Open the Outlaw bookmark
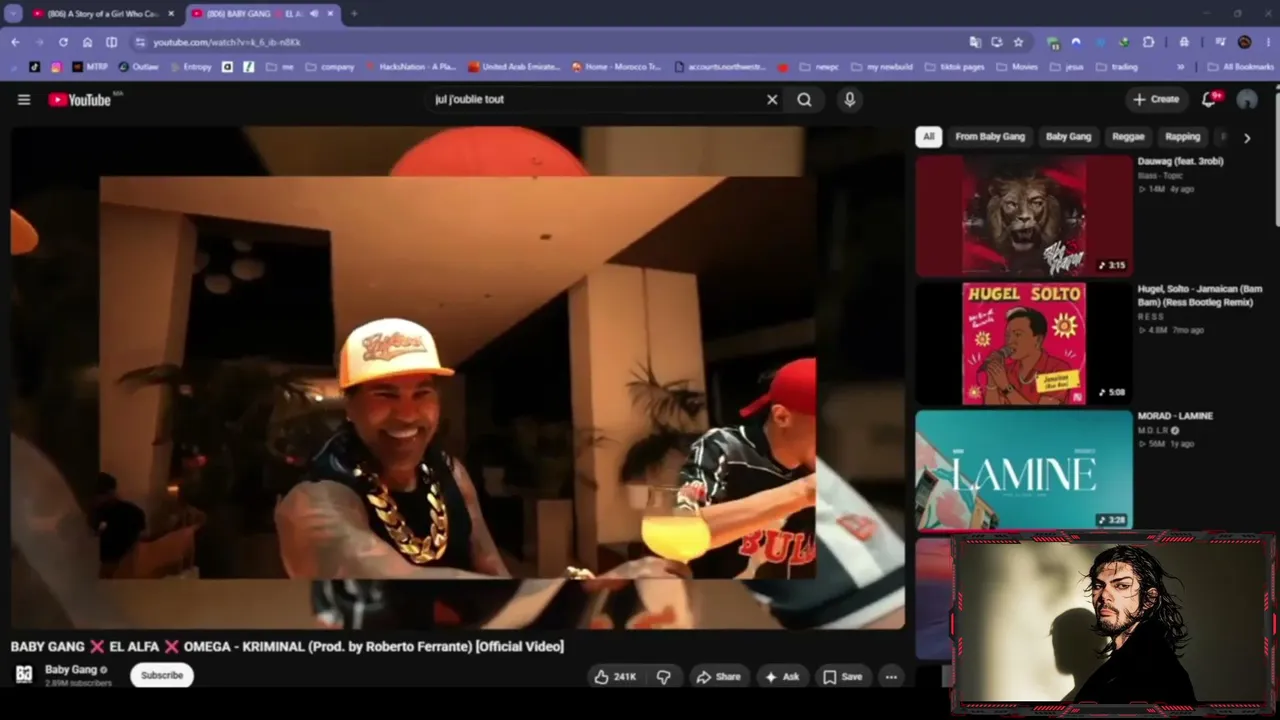Viewport: 1280px width, 720px height. (138, 67)
